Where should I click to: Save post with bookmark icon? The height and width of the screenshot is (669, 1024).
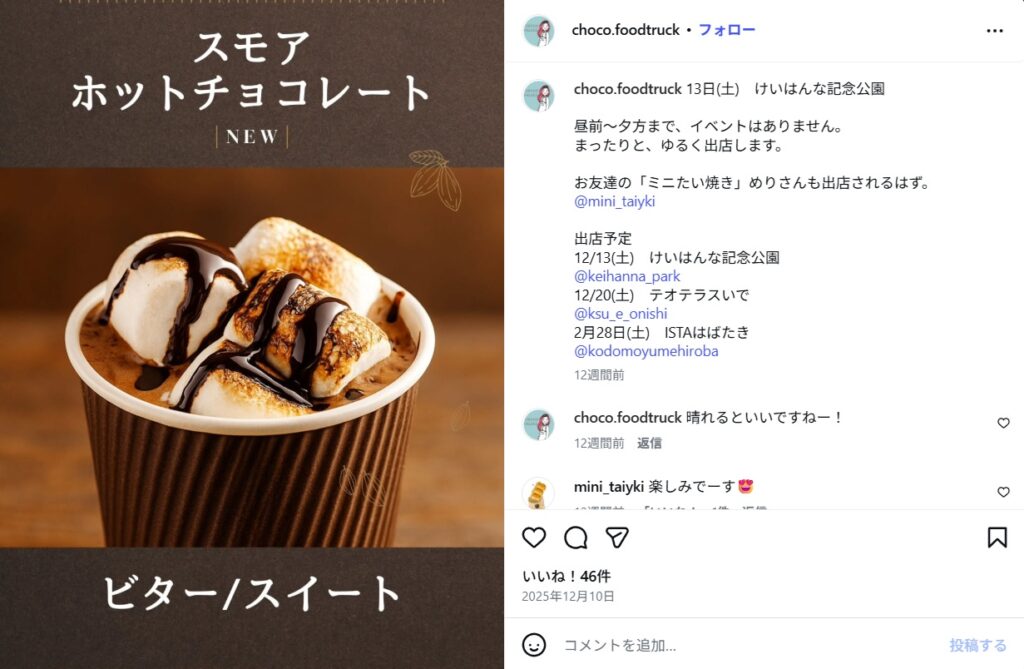click(x=997, y=538)
